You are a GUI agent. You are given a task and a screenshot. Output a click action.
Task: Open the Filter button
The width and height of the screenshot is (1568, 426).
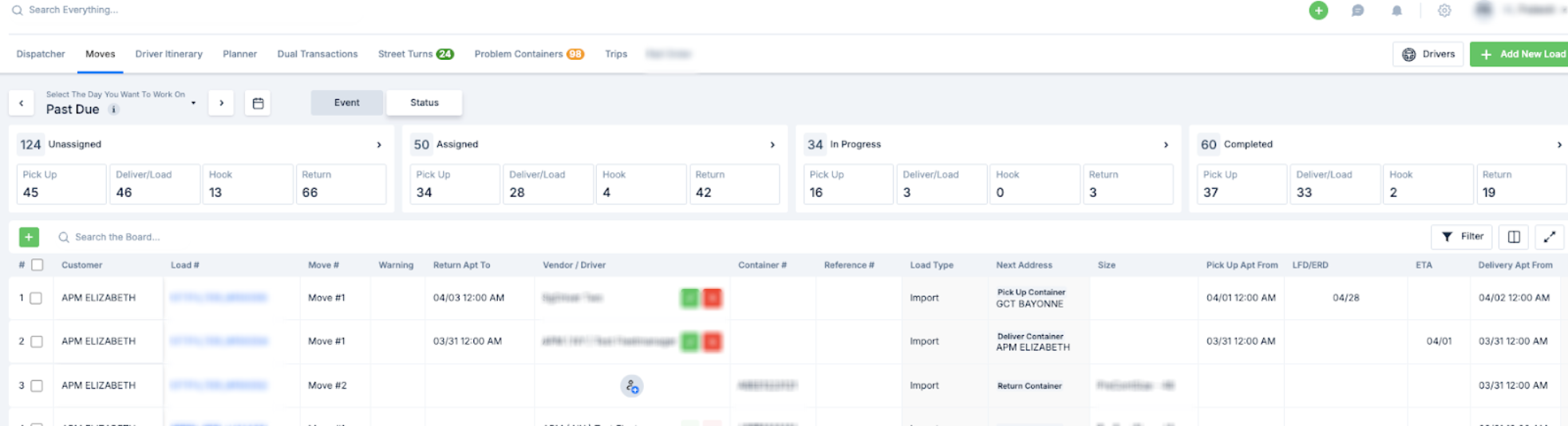pos(1463,237)
